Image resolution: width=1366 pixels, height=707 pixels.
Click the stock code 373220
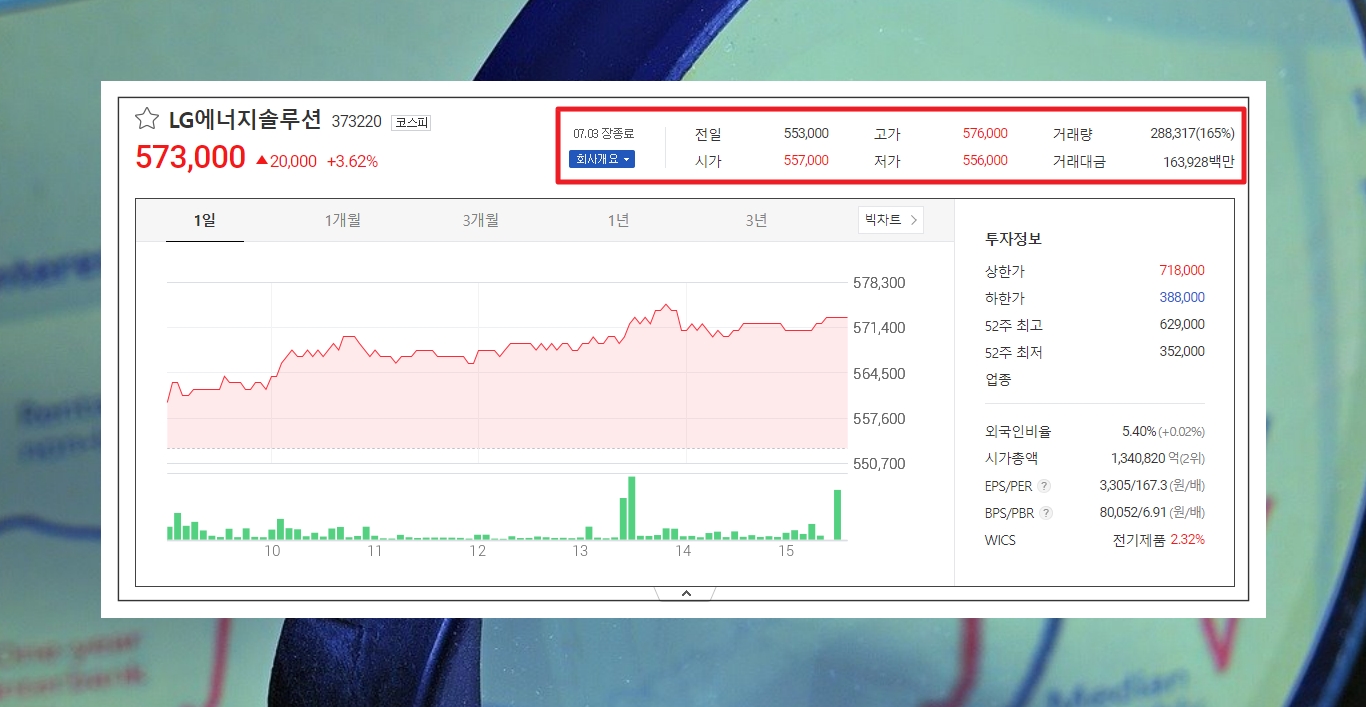coord(357,121)
